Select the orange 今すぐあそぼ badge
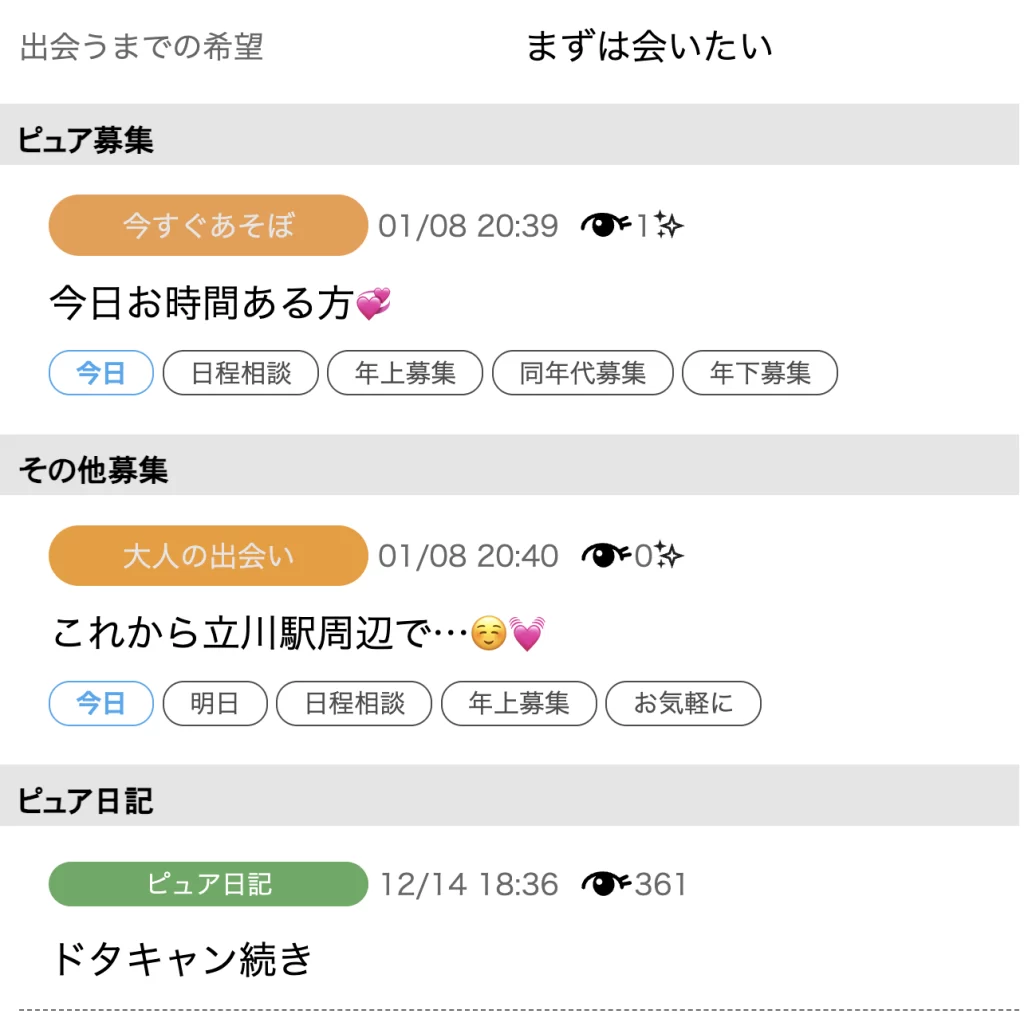 tap(207, 225)
